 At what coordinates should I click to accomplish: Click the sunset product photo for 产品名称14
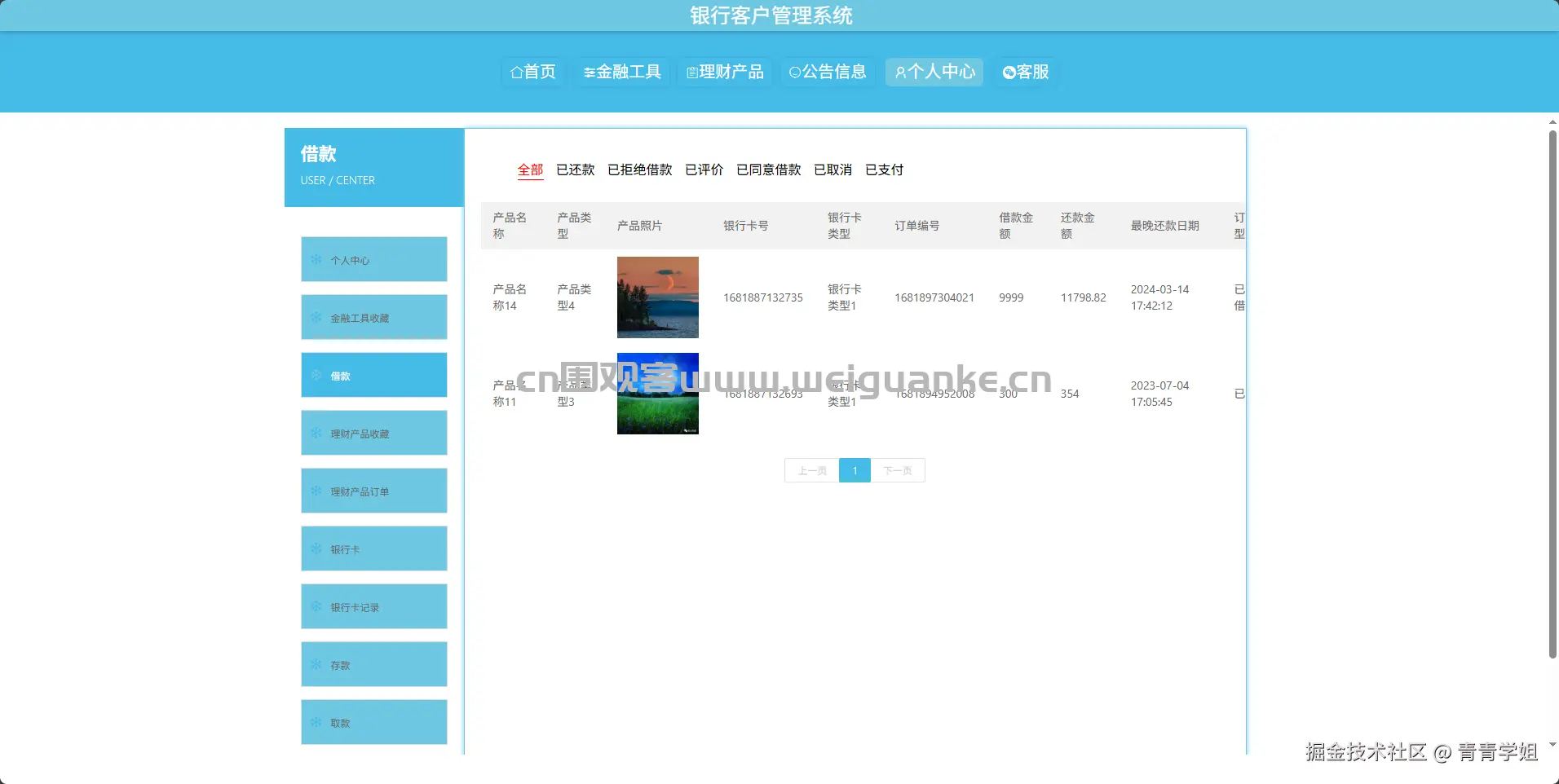pyautogui.click(x=658, y=297)
